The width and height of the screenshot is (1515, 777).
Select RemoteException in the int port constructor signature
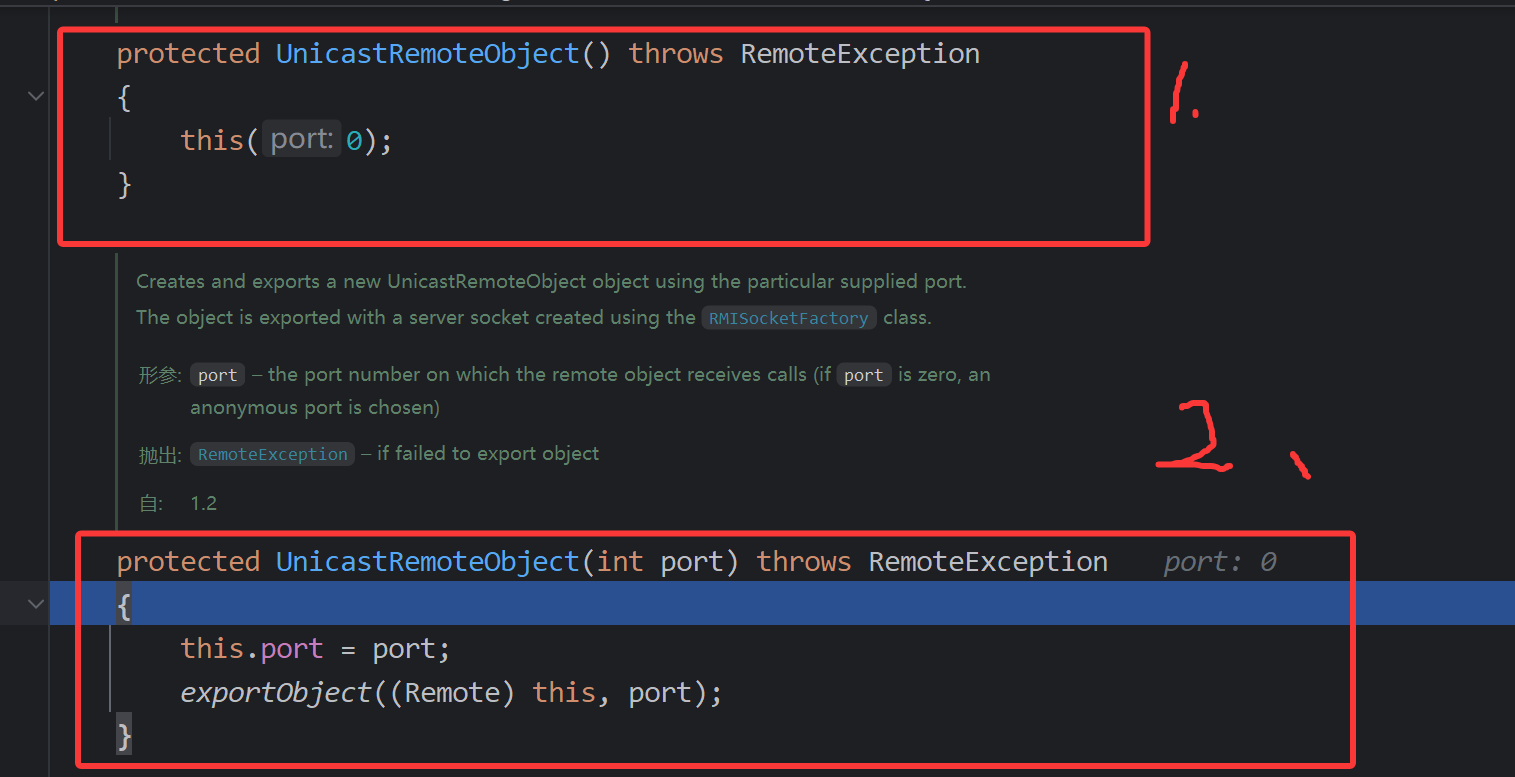tap(987, 562)
